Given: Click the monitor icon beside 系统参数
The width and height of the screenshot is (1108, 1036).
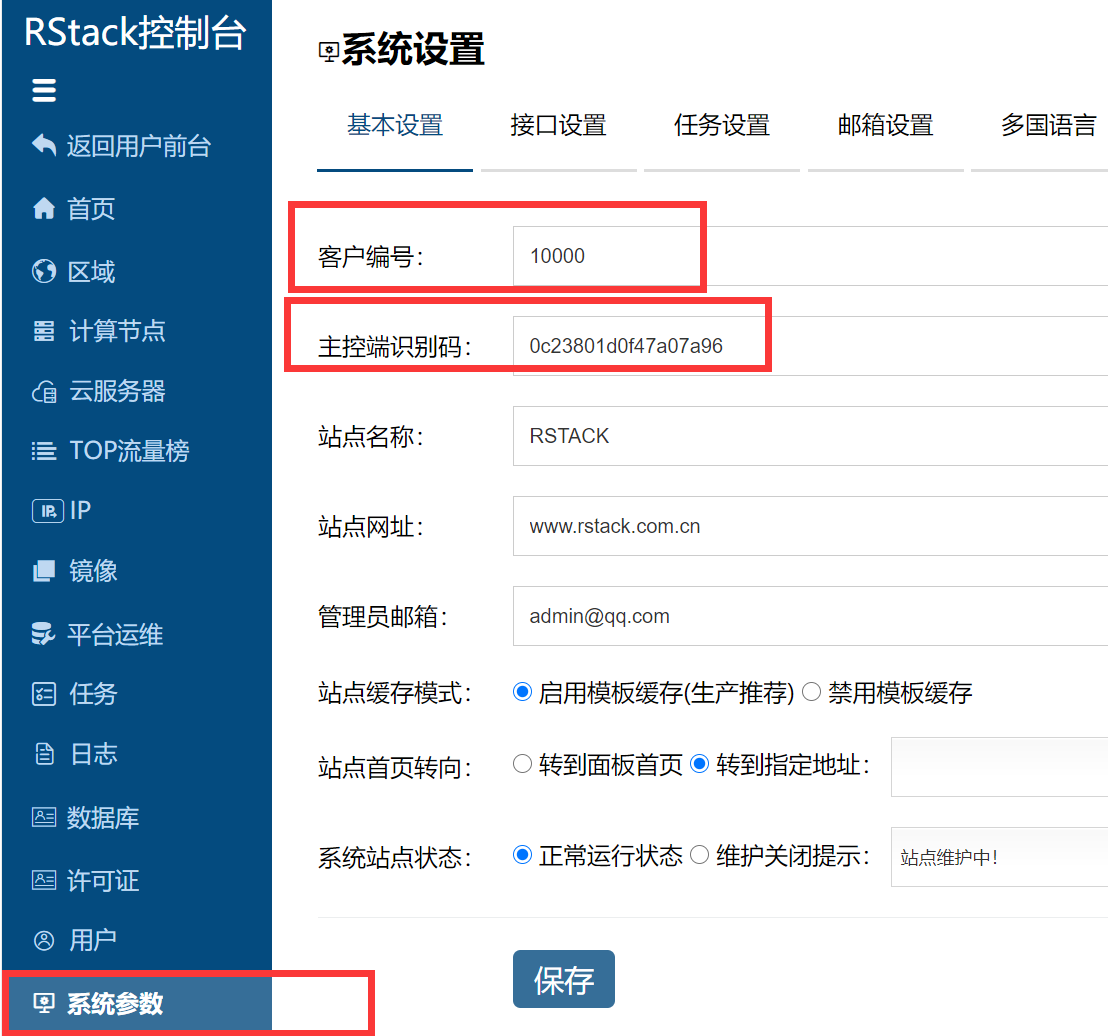Looking at the screenshot, I should (x=44, y=1003).
